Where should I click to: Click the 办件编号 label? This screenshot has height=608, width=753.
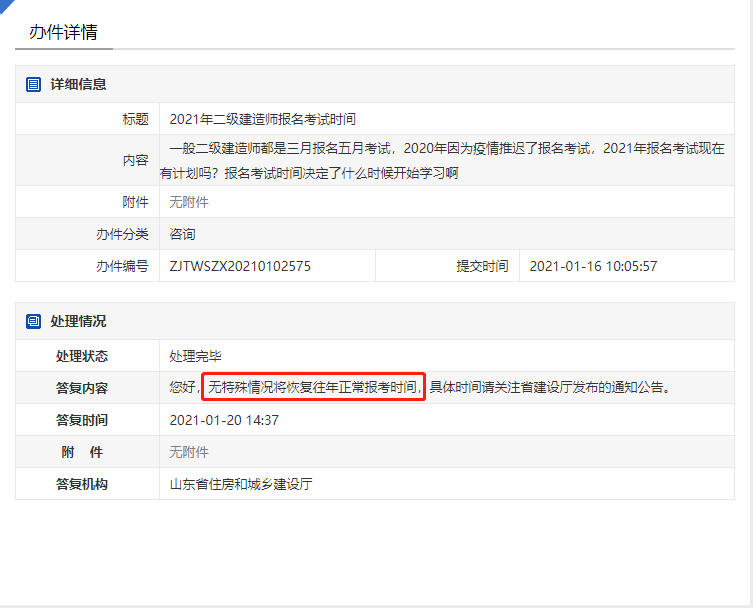[x=122, y=266]
